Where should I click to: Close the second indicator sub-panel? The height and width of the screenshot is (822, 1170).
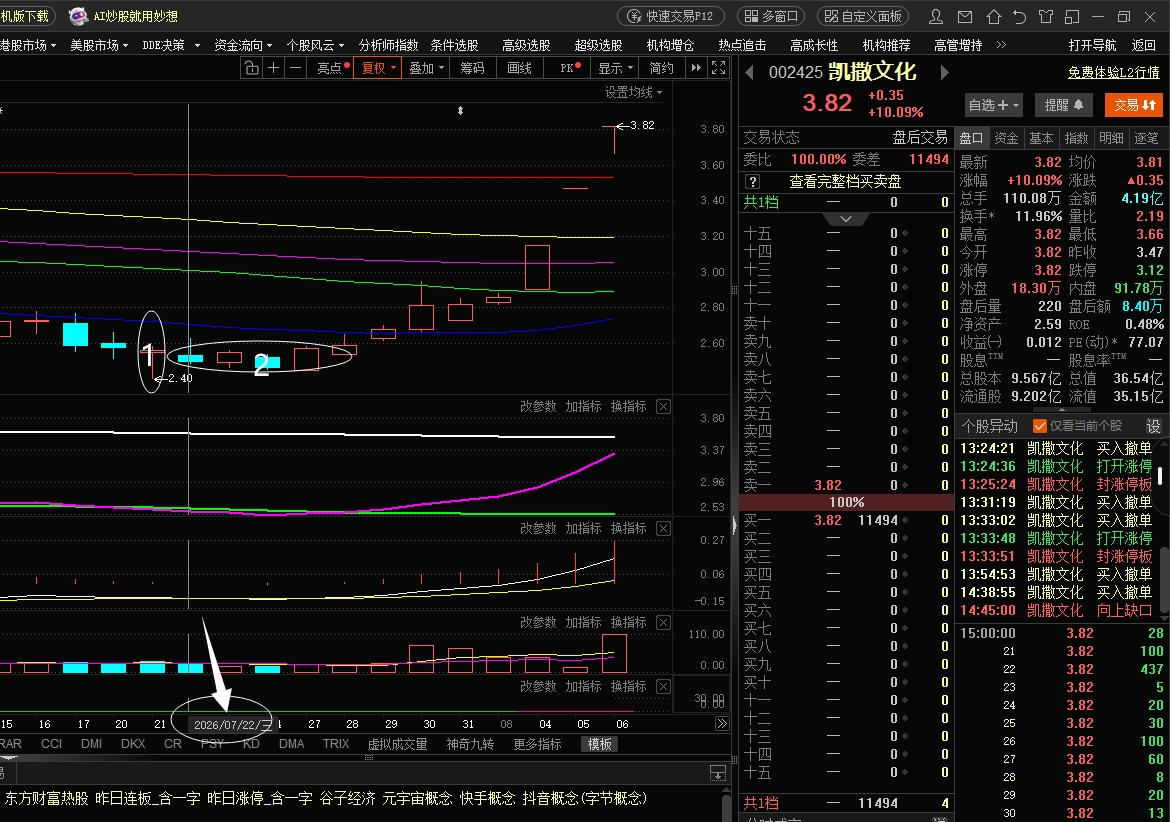point(663,528)
